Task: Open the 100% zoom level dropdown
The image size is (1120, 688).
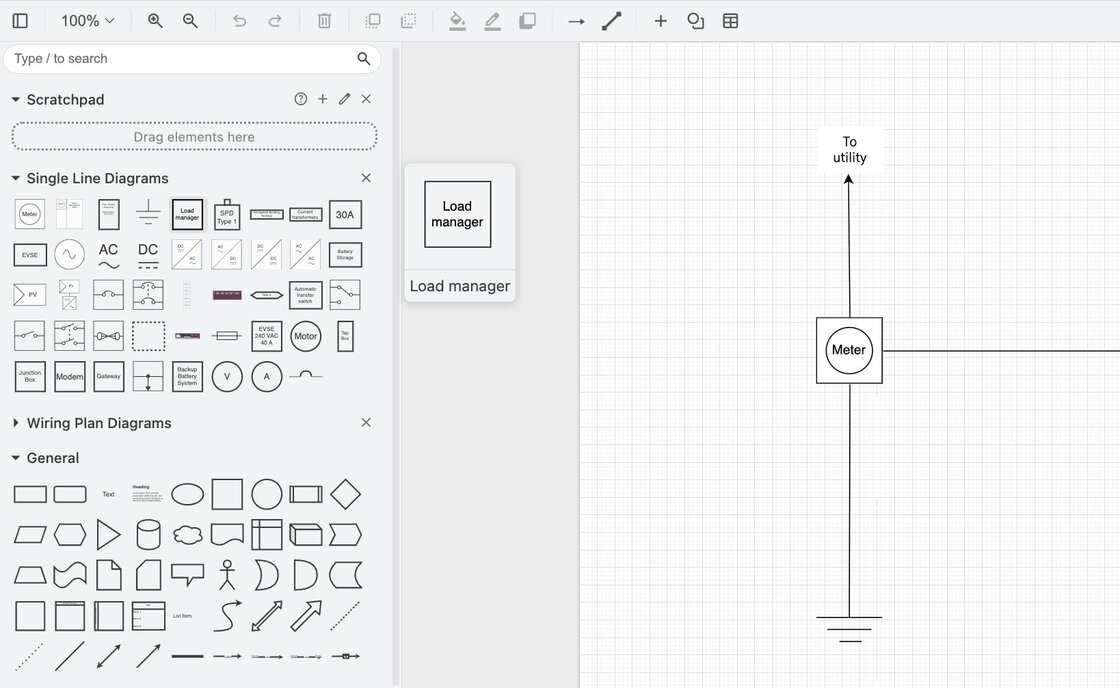Action: click(87, 20)
